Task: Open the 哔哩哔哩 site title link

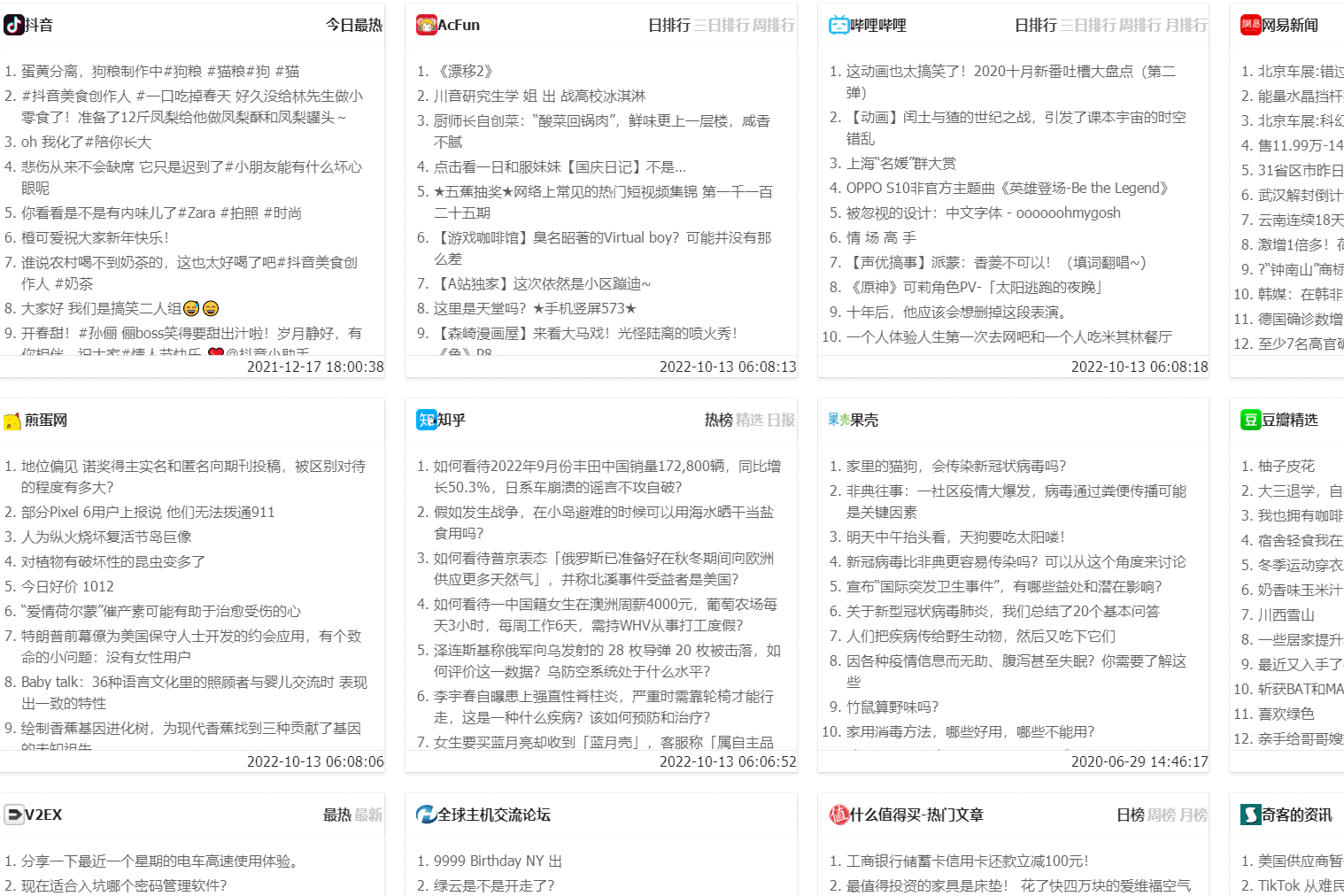Action: click(x=878, y=25)
